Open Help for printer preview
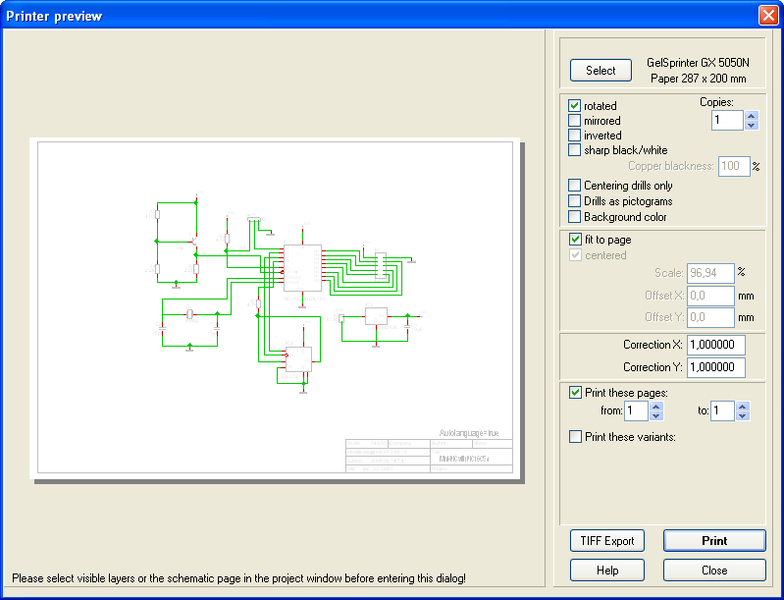Image resolution: width=784 pixels, height=600 pixels. coord(607,570)
